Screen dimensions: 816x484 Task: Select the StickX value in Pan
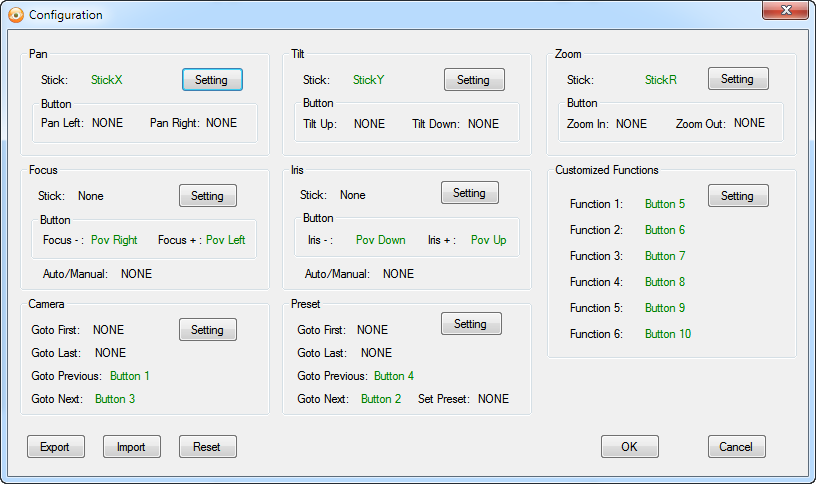tap(107, 80)
